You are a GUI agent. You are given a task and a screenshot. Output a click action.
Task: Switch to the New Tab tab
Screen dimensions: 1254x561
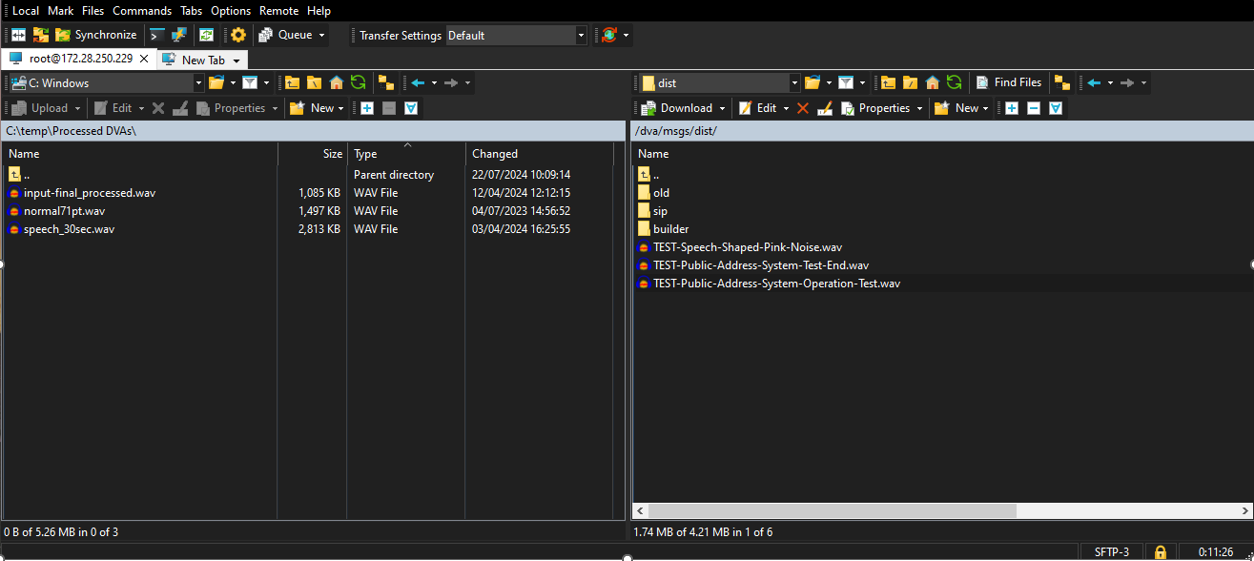tap(202, 60)
